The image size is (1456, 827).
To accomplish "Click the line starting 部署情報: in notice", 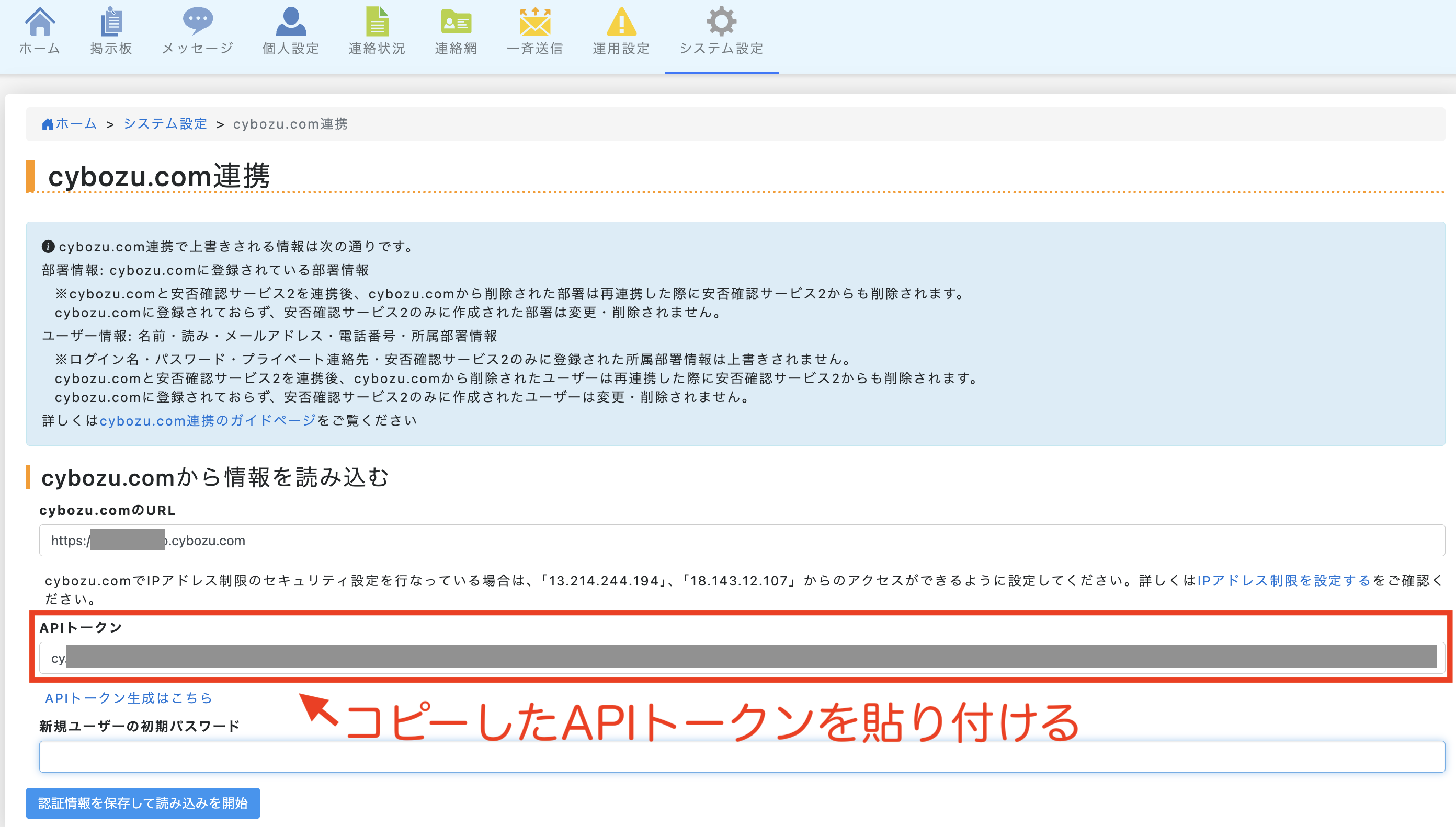I will coord(206,270).
